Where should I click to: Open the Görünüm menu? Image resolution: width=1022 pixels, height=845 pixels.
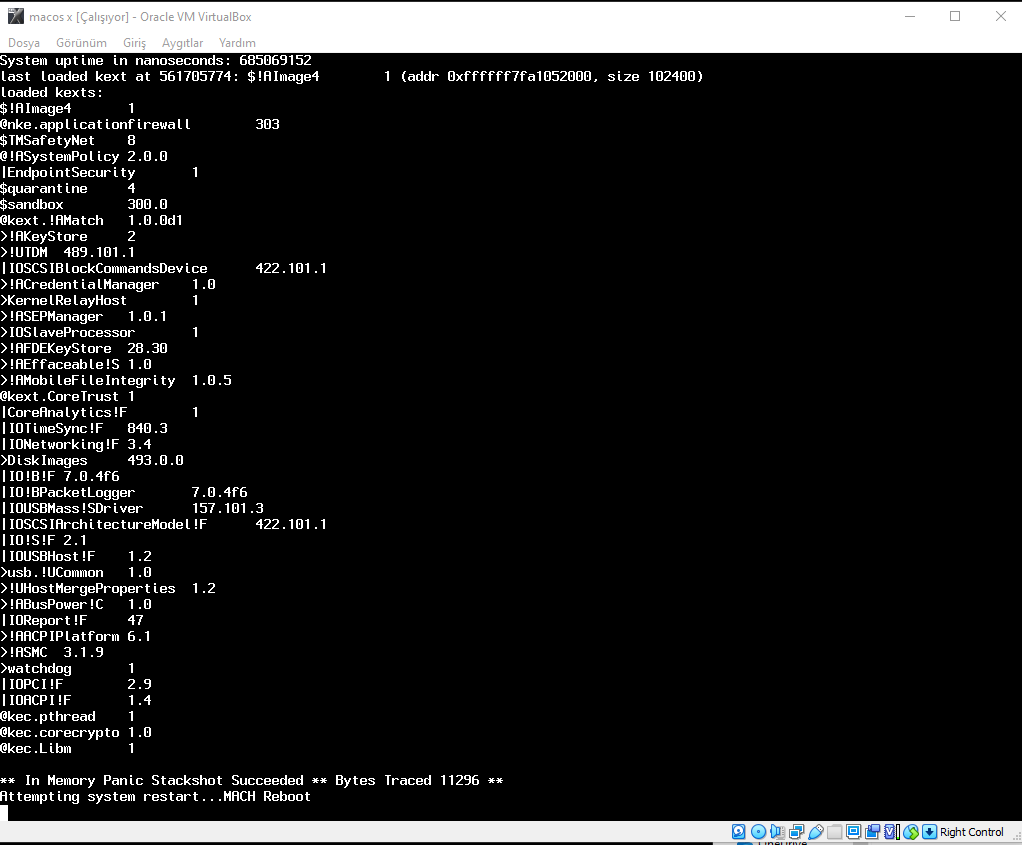click(81, 43)
